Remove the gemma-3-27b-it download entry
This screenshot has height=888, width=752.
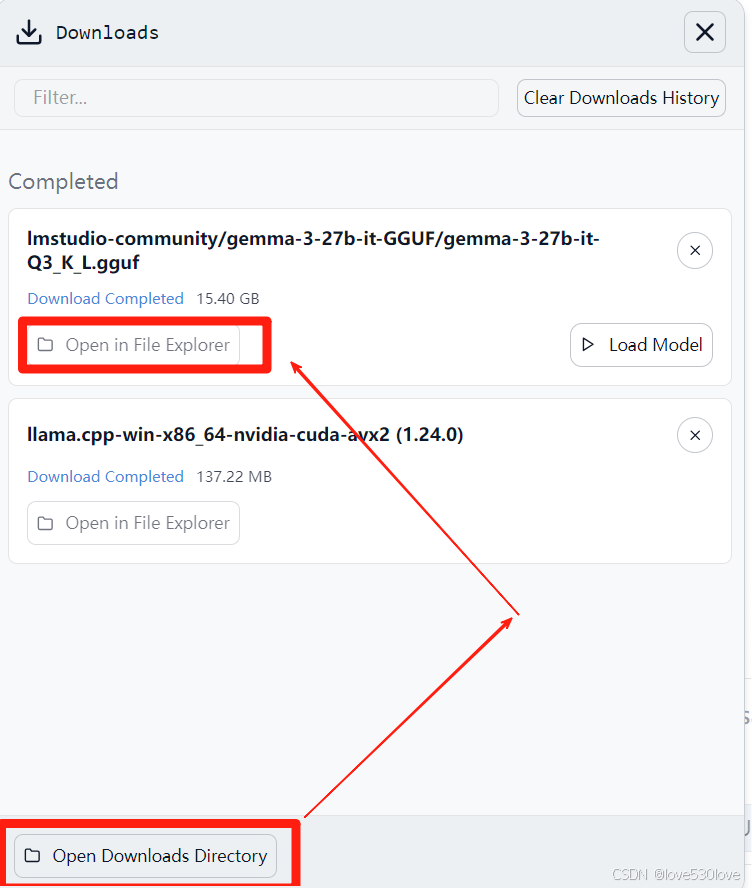coord(695,250)
